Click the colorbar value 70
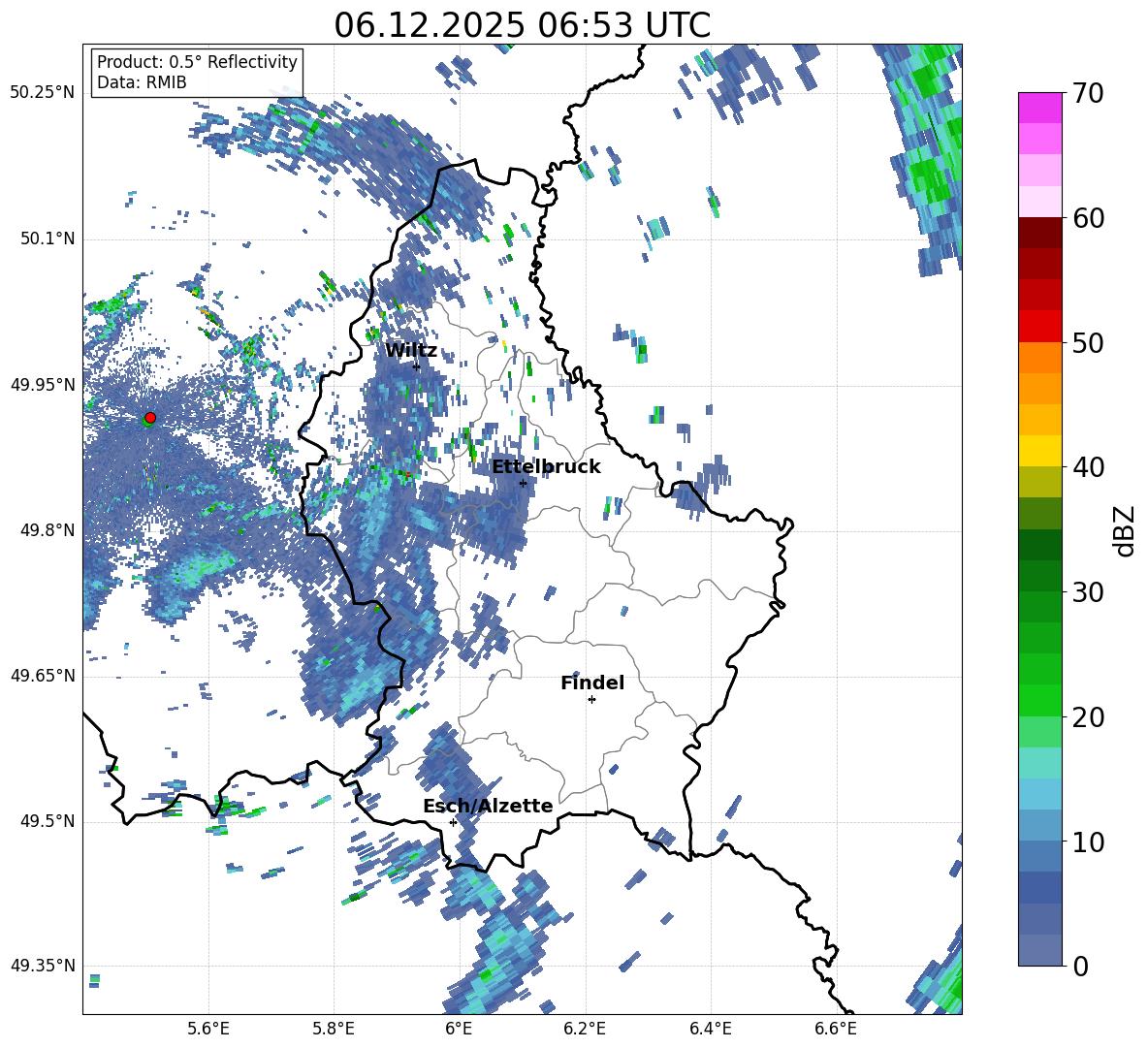This screenshot has height=1048, width=1148. (1088, 93)
